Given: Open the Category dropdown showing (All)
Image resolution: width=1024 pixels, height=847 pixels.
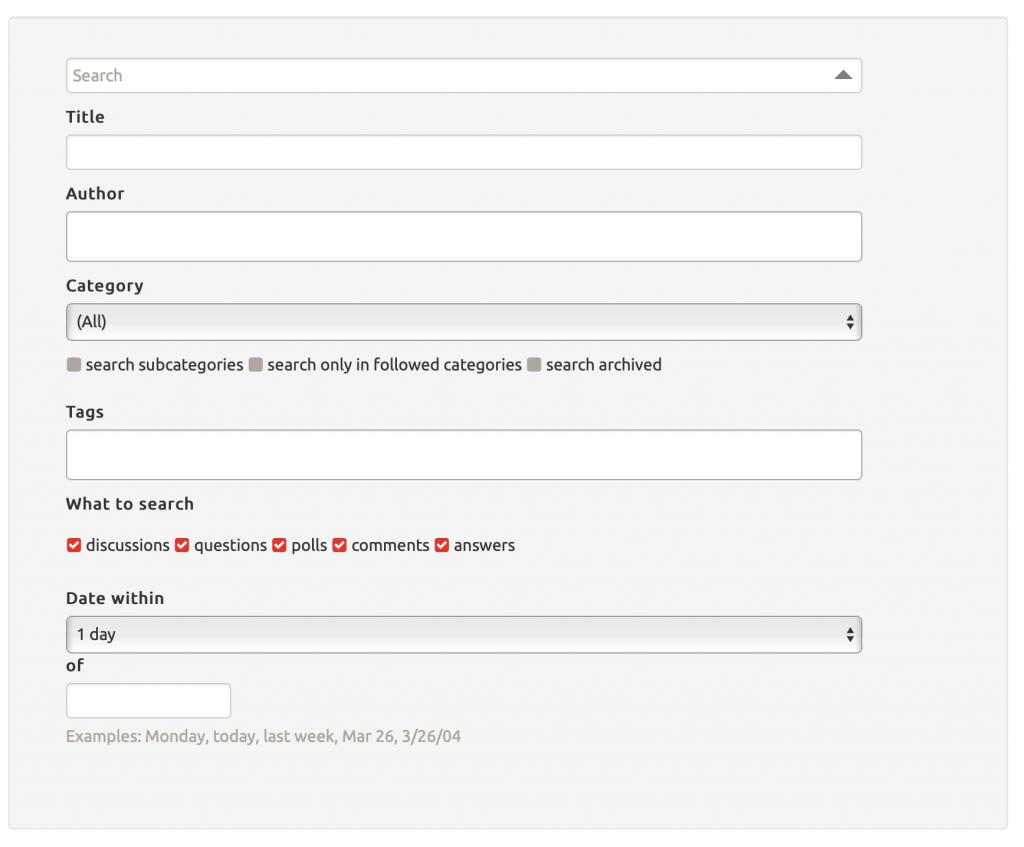Looking at the screenshot, I should (464, 322).
